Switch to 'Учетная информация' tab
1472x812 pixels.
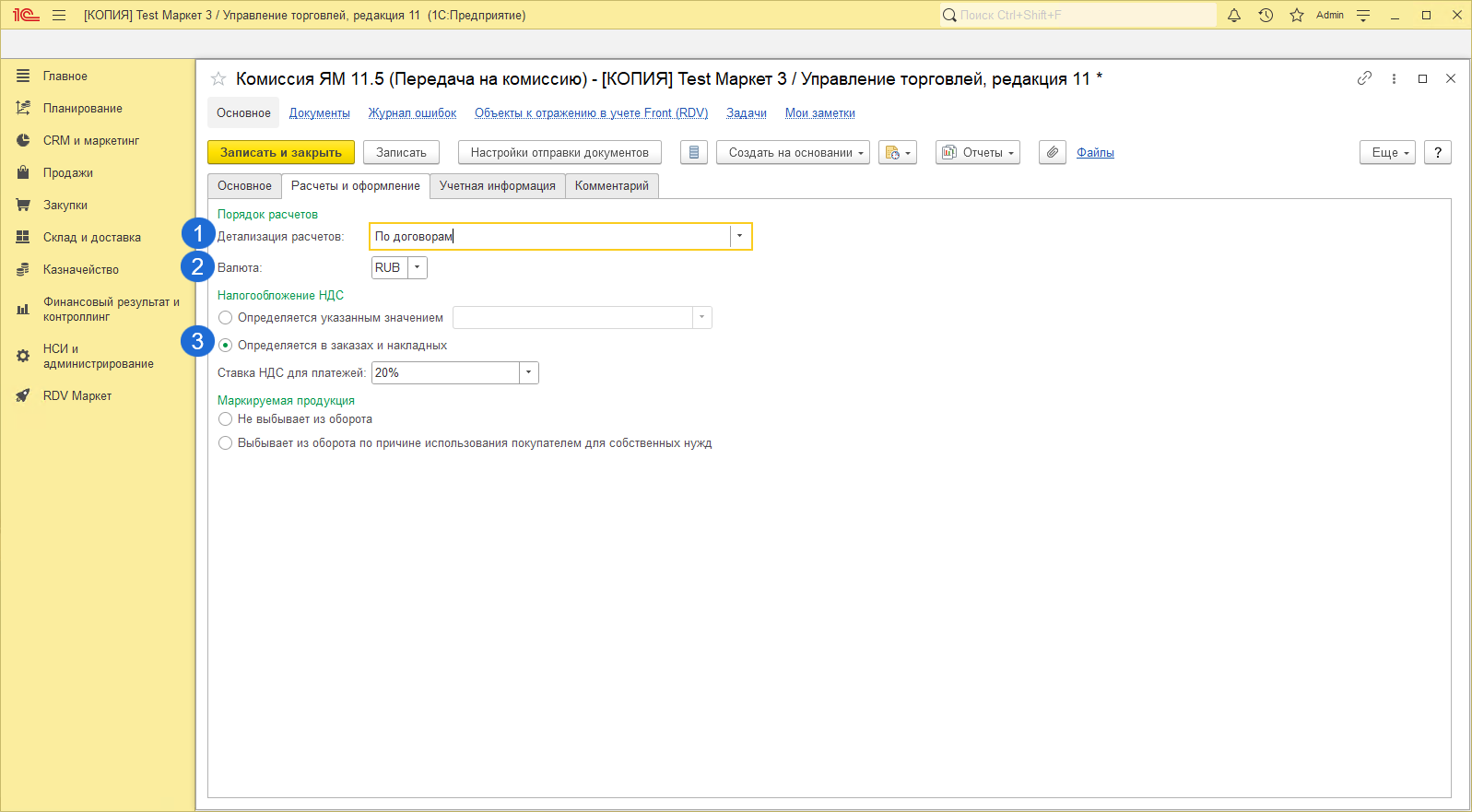coord(498,186)
